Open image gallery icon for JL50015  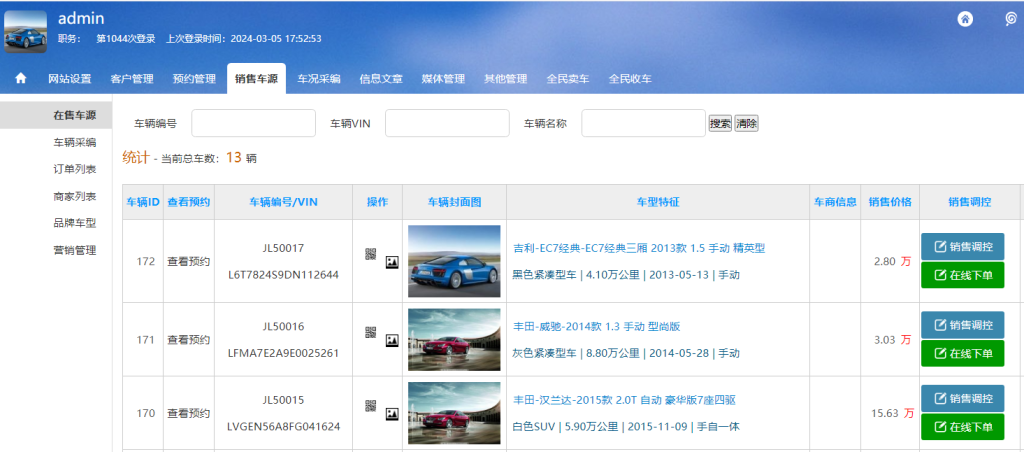(x=392, y=413)
